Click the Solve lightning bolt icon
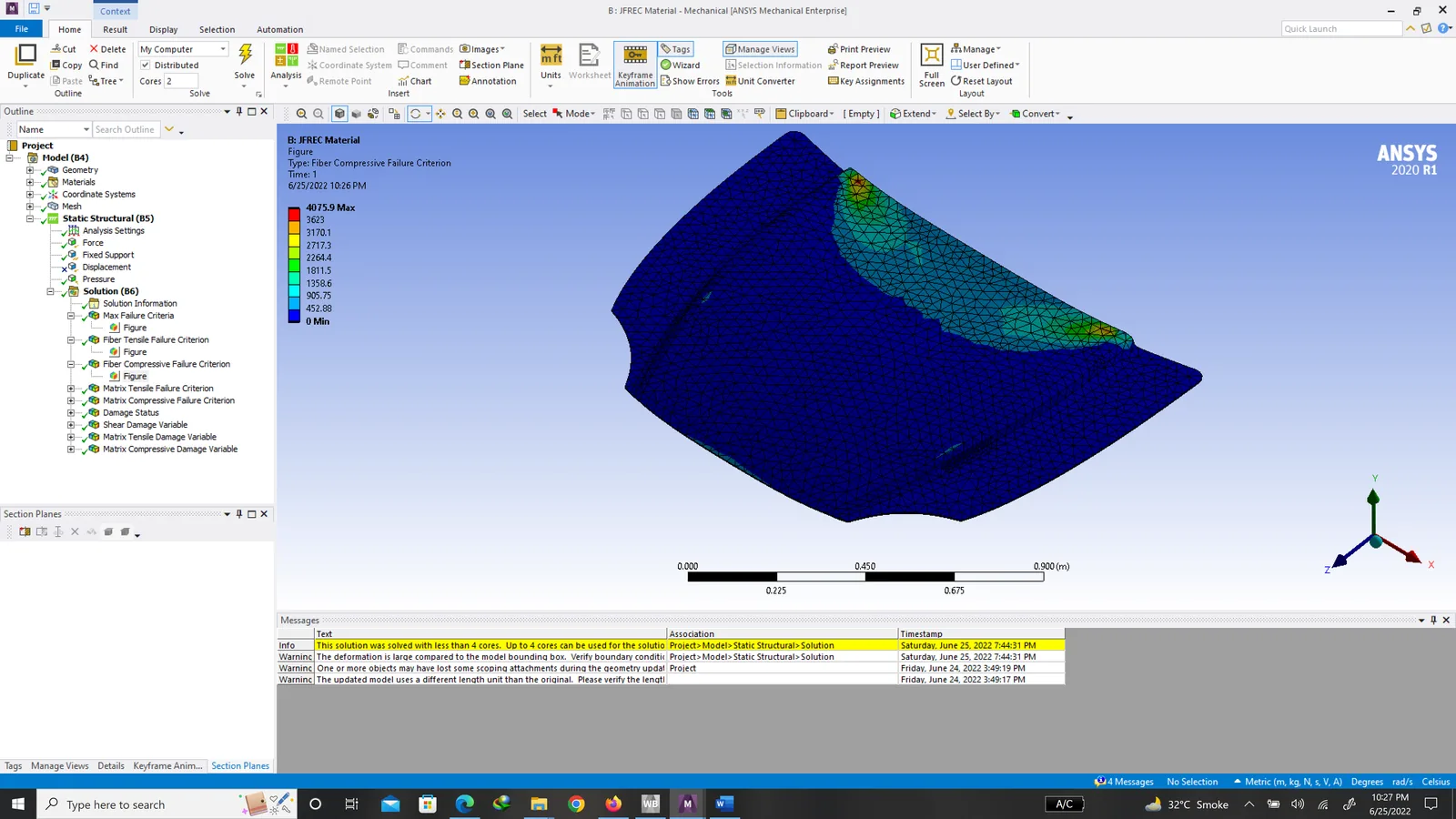This screenshot has height=819, width=1456. point(245,56)
